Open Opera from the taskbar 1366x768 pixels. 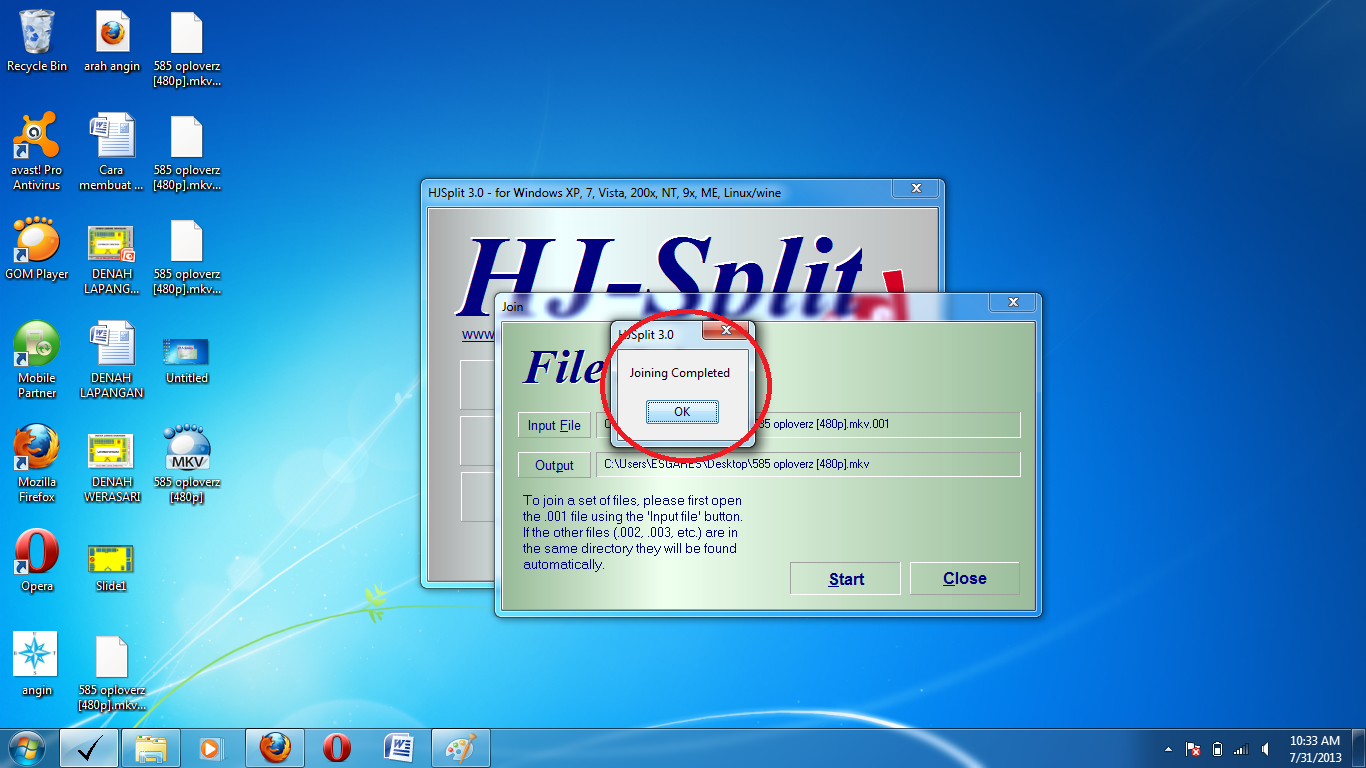pos(337,748)
